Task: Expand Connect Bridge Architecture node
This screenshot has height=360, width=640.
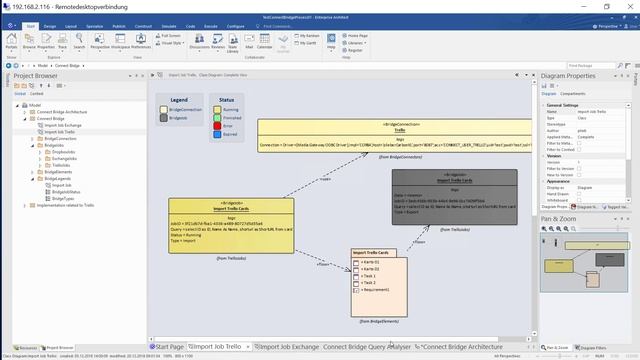Action: click(x=25, y=112)
